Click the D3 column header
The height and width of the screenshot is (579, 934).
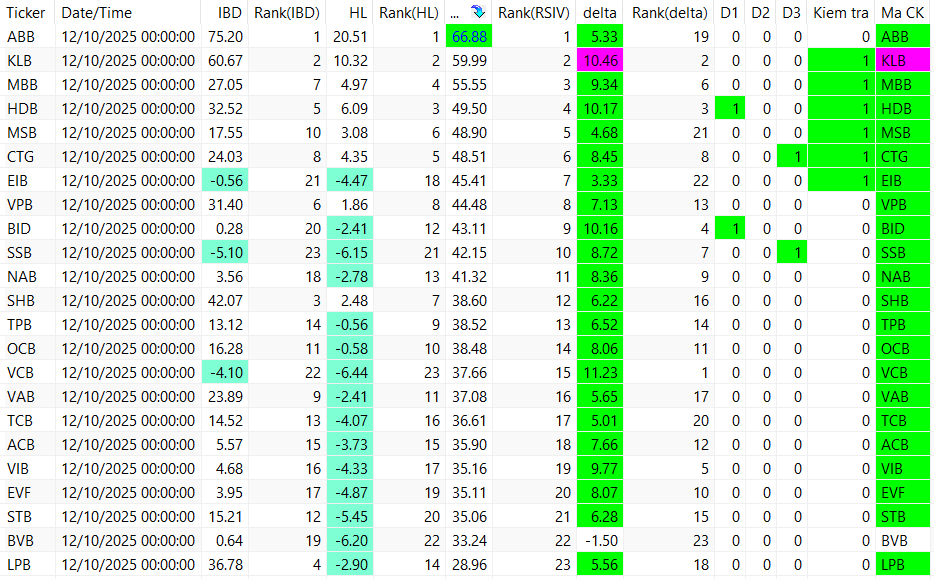791,13
